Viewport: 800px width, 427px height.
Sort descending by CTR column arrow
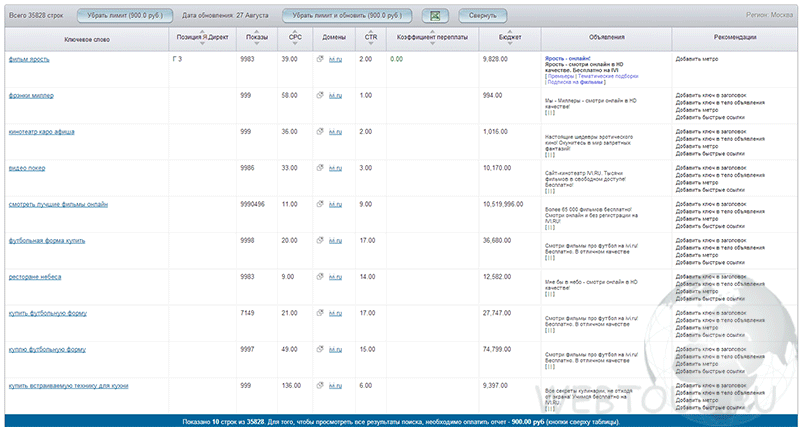(371, 44)
